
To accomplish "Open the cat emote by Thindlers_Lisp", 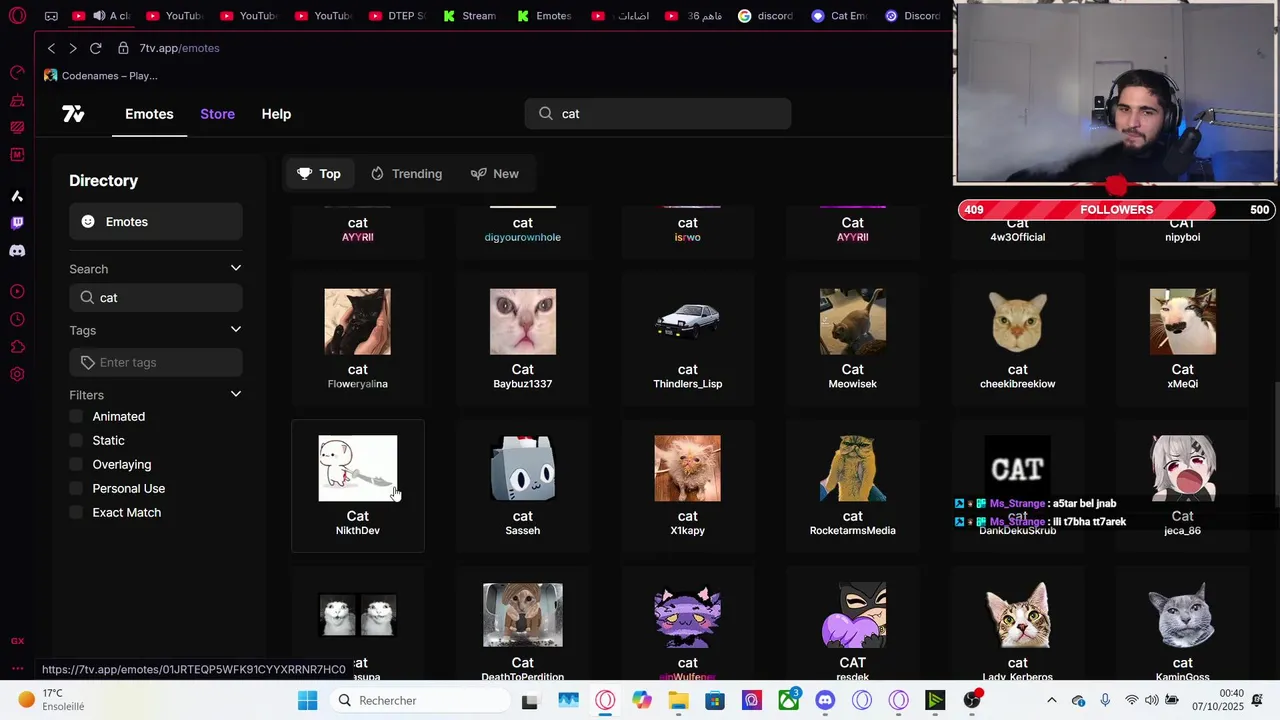I will pos(688,339).
